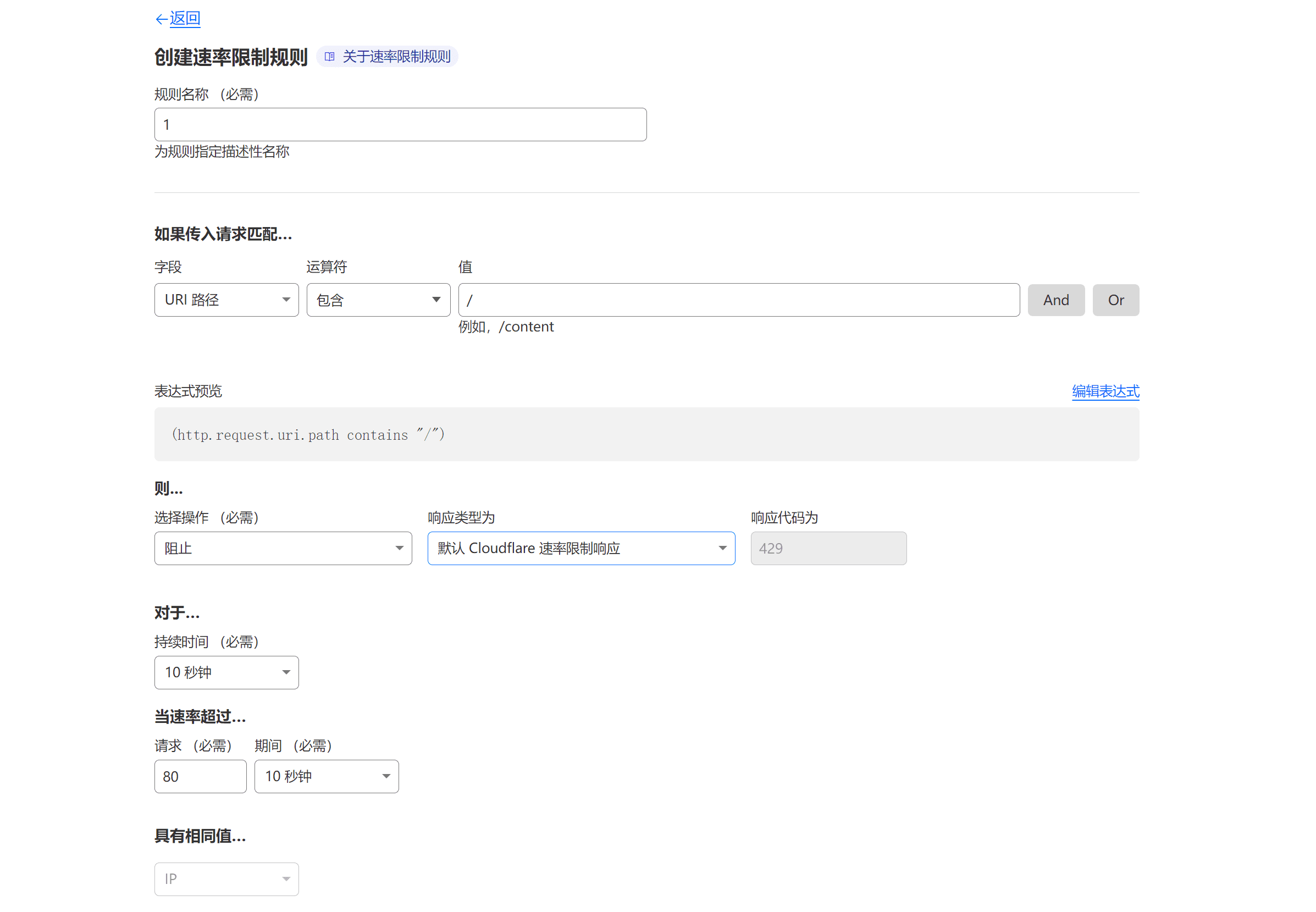Click the 响应代码为 field showing 429
The width and height of the screenshot is (1316, 912).
pos(828,549)
